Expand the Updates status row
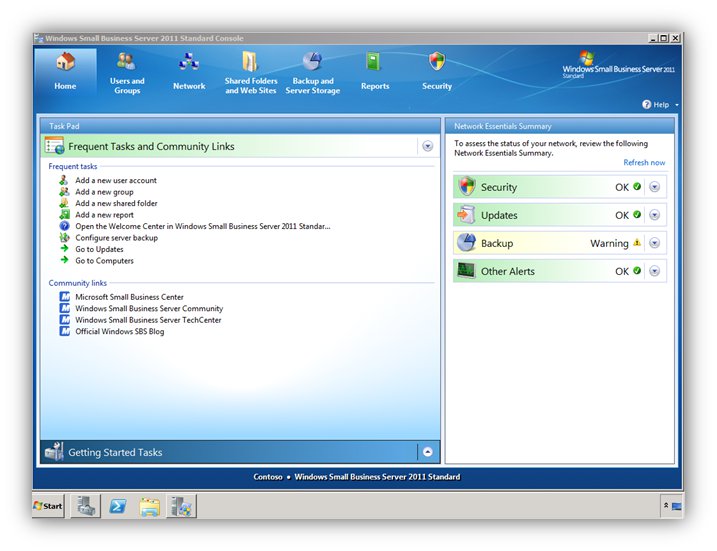 655,215
